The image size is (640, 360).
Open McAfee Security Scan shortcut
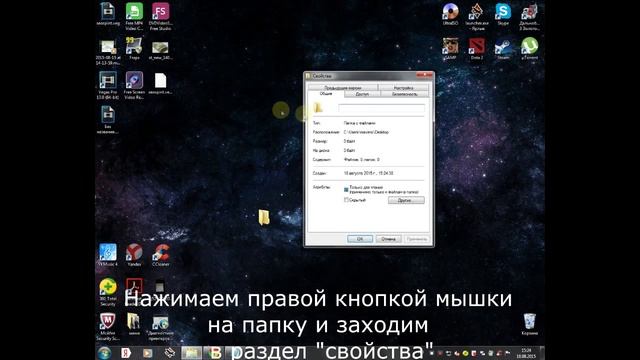point(108,327)
